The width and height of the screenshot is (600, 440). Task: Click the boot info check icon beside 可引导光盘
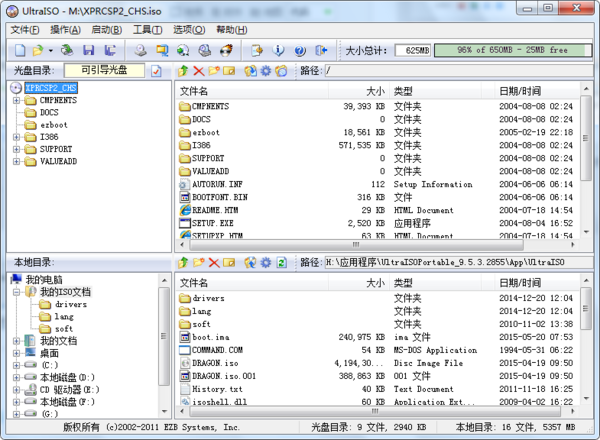pos(156,71)
